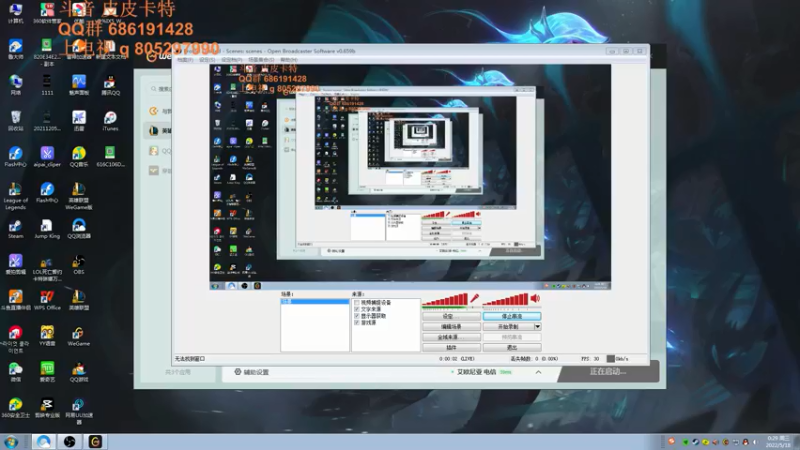The height and width of the screenshot is (450, 800).
Task: Open the QQ浏览器 desktop shortcut
Action: coord(78,229)
